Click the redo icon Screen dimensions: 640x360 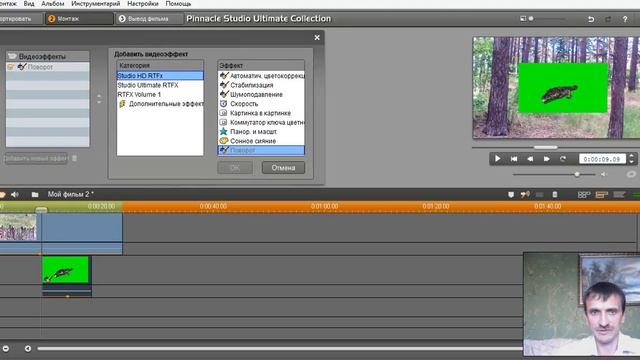[x=608, y=19]
